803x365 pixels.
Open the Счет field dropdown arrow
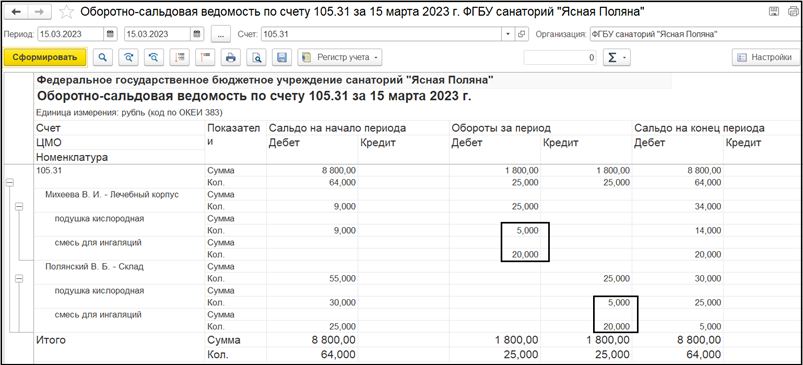[x=508, y=34]
